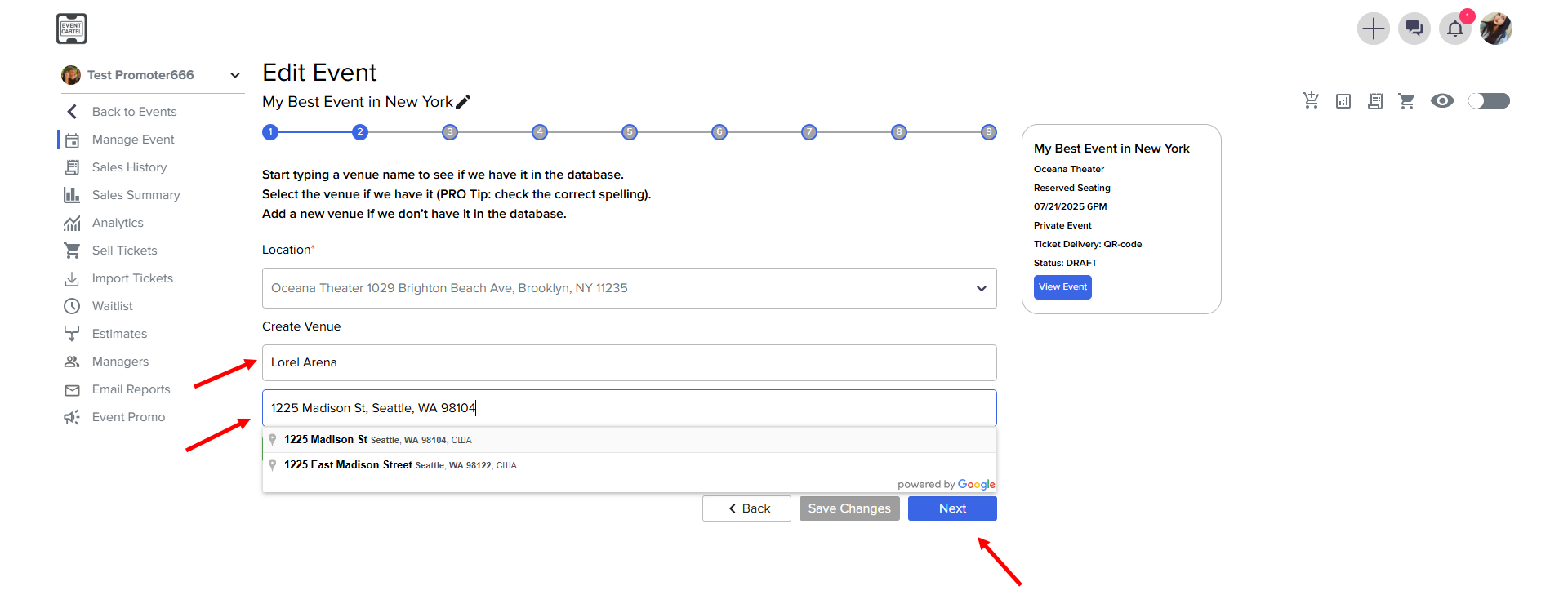Image resolution: width=1568 pixels, height=595 pixels.
Task: Expand the Test Promoter666 account dropdown
Action: pos(235,75)
